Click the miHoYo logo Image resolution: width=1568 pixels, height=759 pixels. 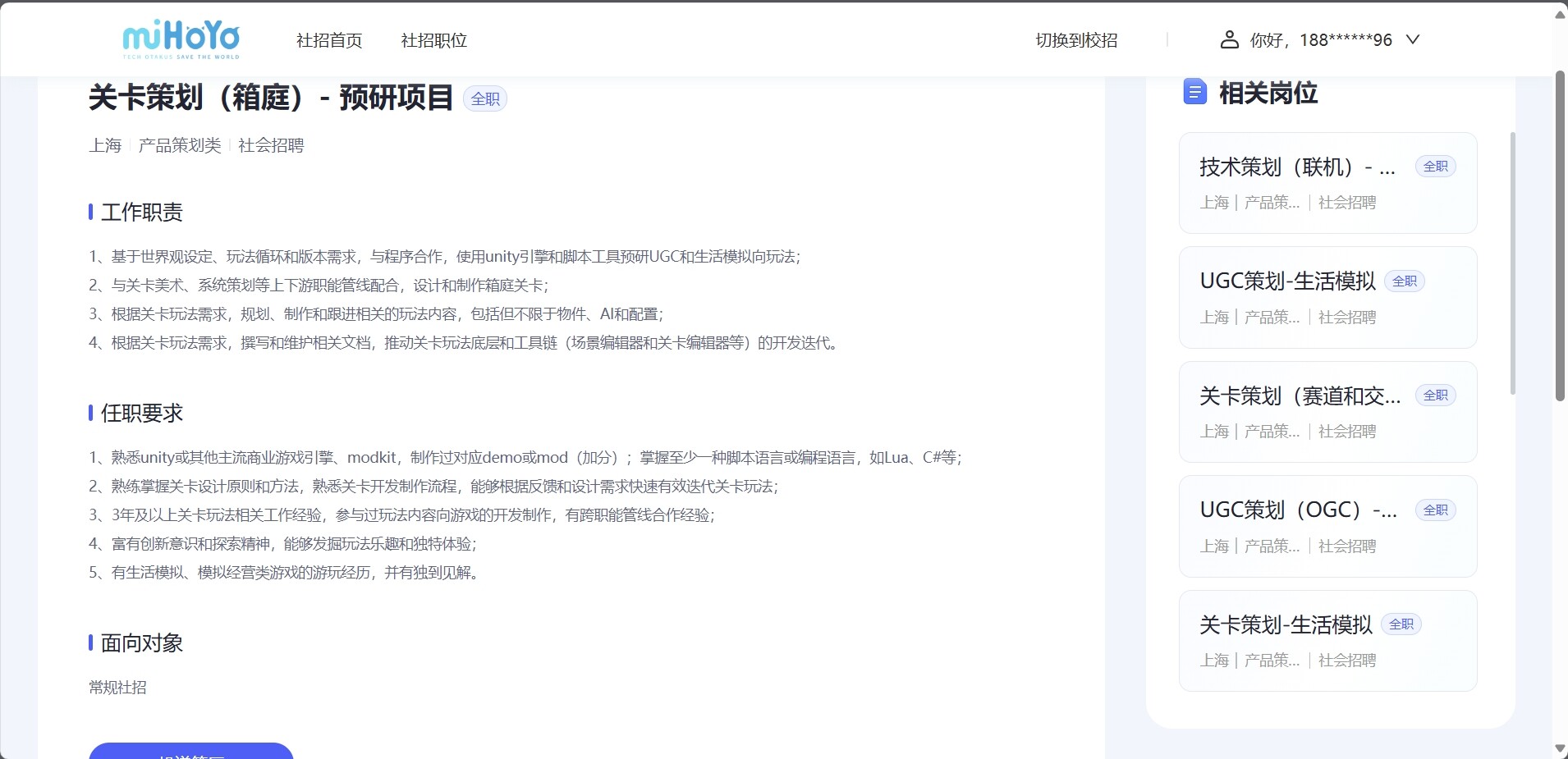click(181, 39)
